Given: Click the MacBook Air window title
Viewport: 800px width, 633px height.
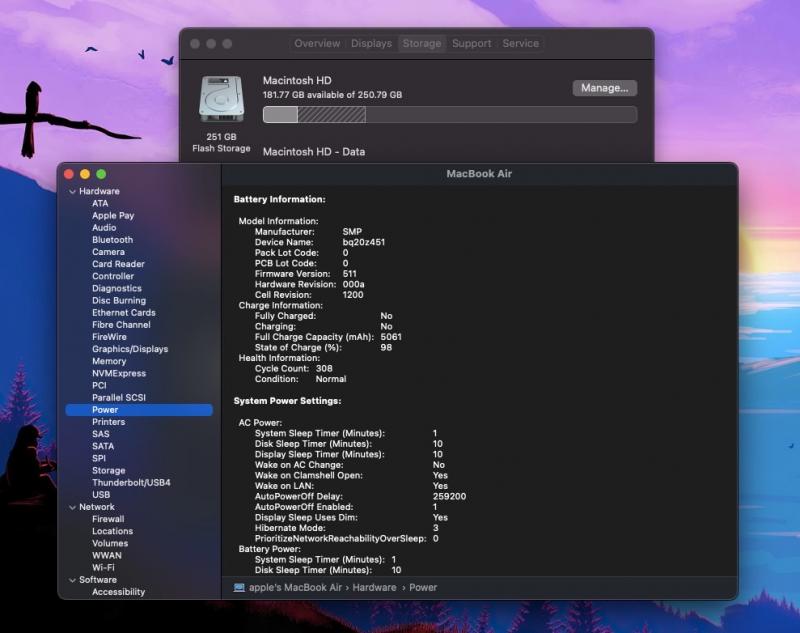Looking at the screenshot, I should pyautogui.click(x=479, y=174).
